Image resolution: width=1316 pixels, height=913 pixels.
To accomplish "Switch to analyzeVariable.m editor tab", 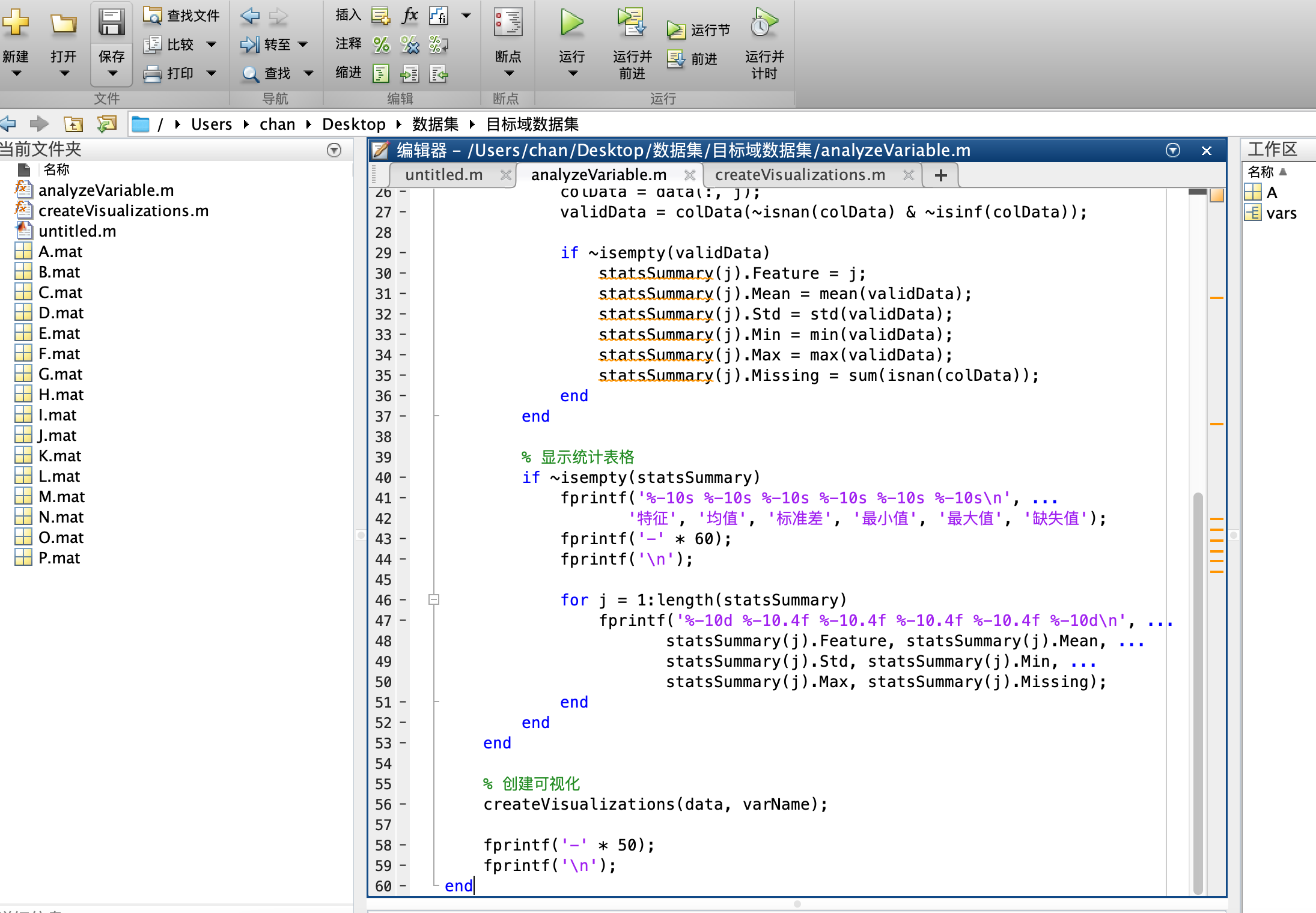I will tap(599, 175).
